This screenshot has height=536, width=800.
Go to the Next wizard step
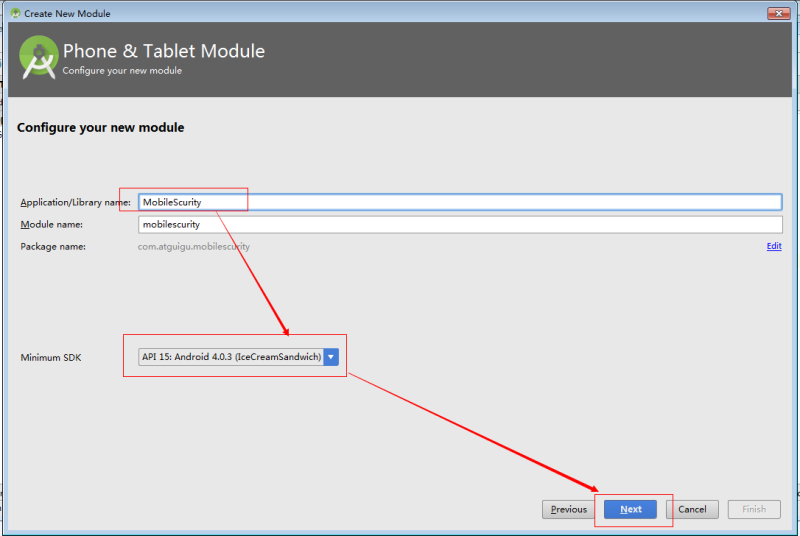pos(630,509)
